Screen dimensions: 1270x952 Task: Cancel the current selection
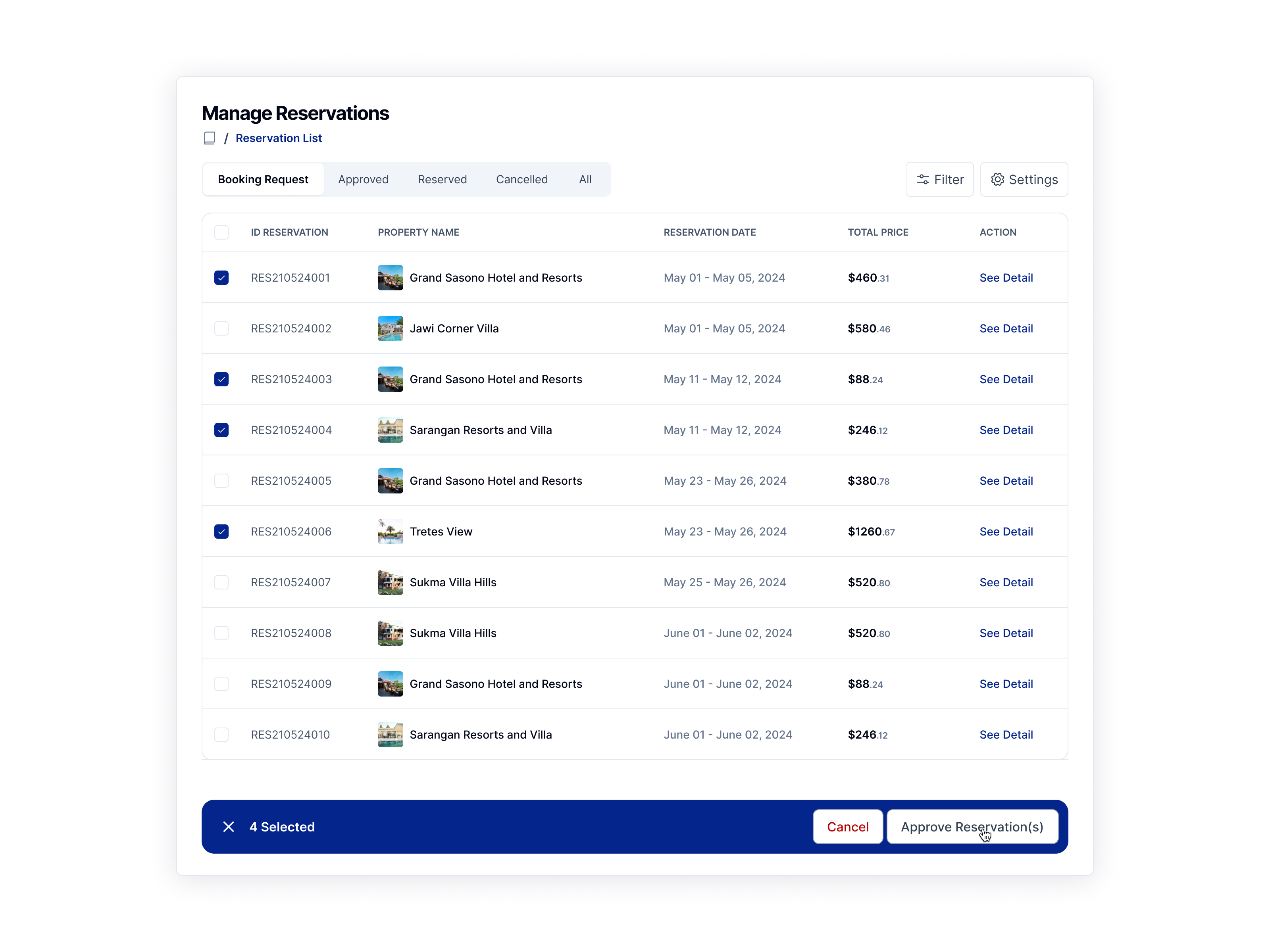pos(847,826)
